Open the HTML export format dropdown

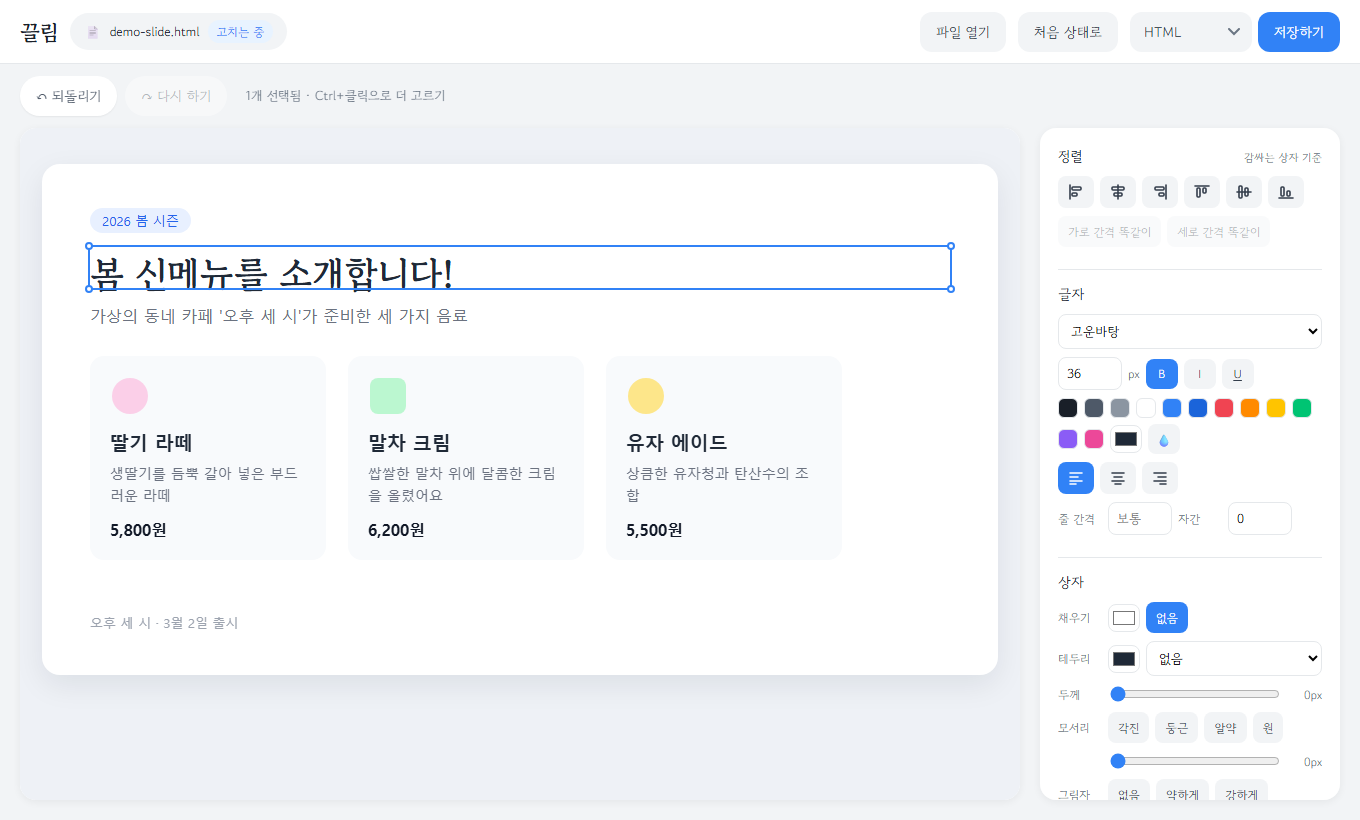pyautogui.click(x=1191, y=32)
